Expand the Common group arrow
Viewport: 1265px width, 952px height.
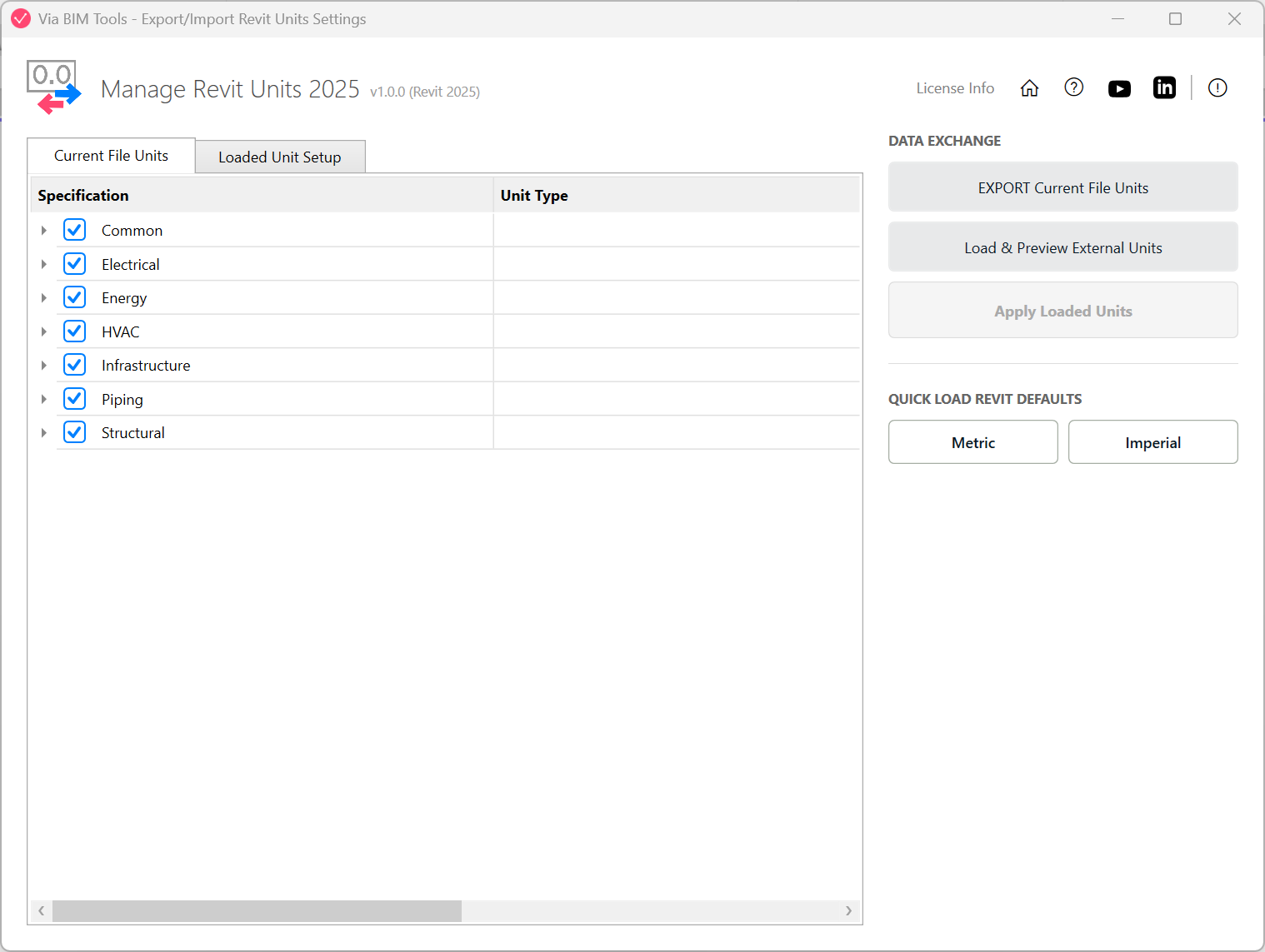point(44,230)
